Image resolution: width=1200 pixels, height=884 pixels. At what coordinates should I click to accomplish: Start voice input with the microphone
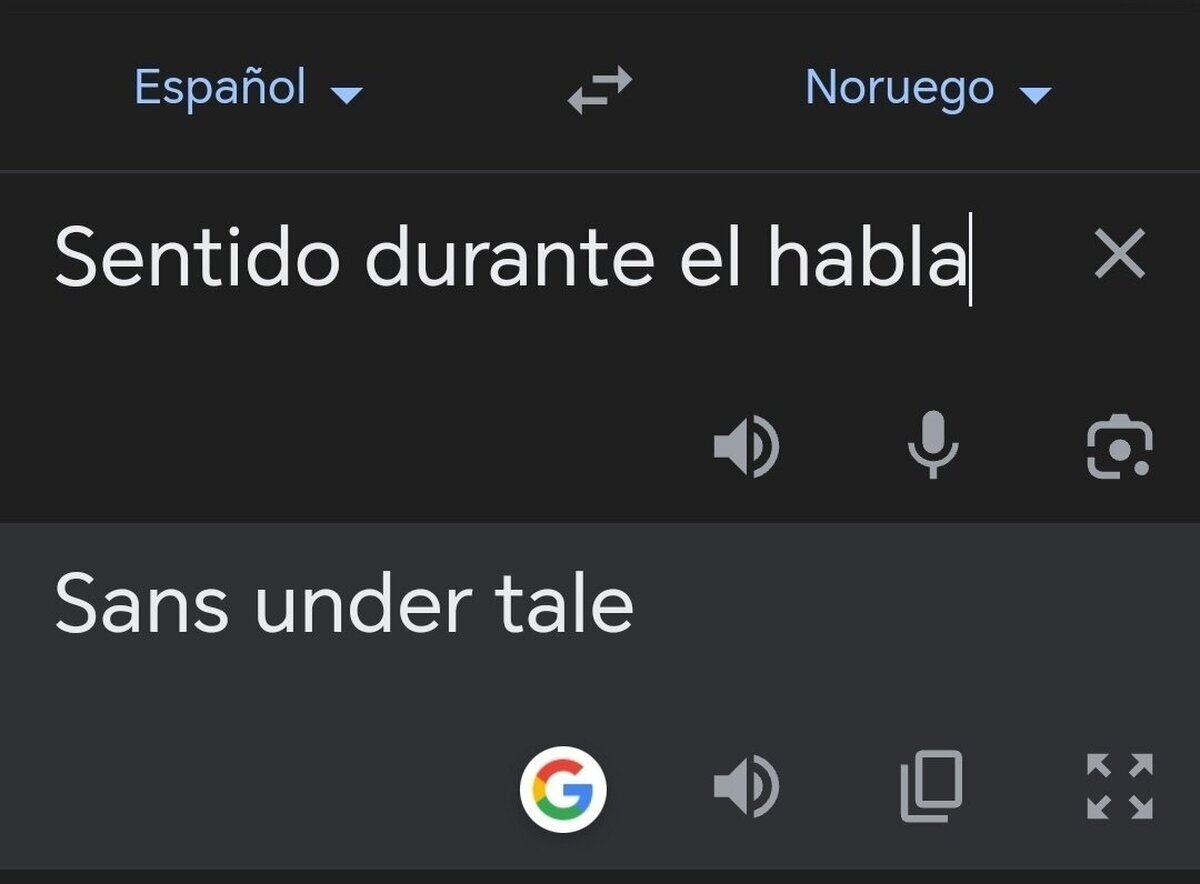tap(932, 445)
